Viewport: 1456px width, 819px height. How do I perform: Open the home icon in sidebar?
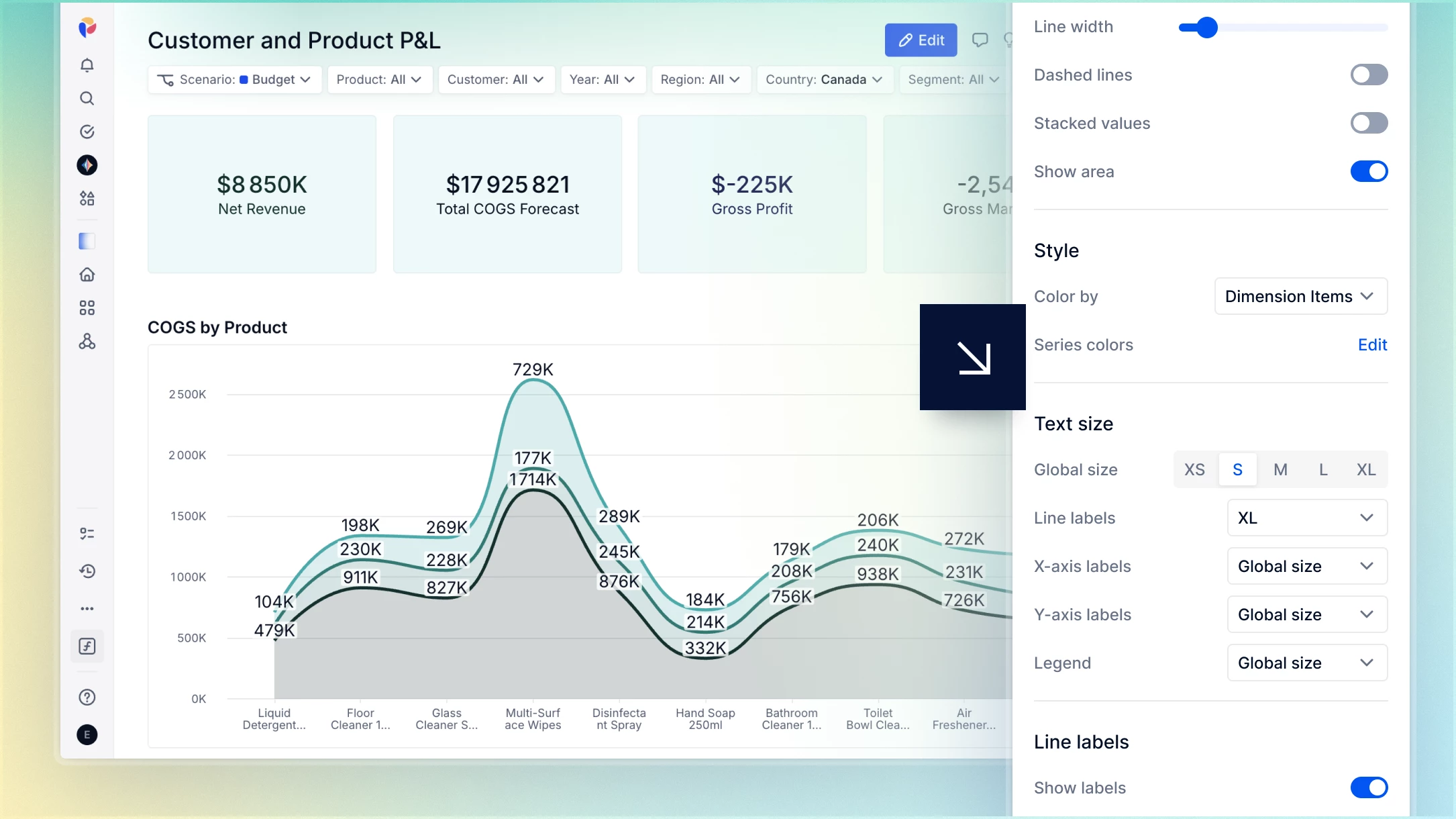(x=87, y=275)
